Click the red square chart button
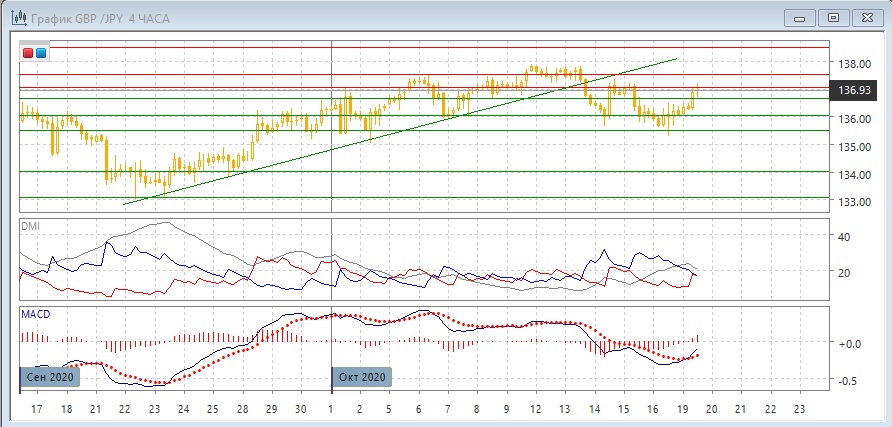 (28, 53)
